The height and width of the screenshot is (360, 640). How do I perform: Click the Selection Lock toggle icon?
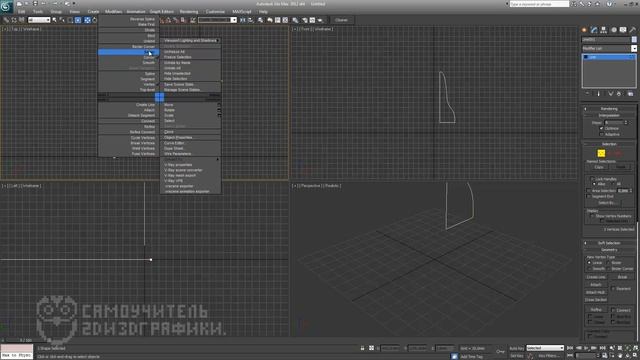tap(362, 348)
